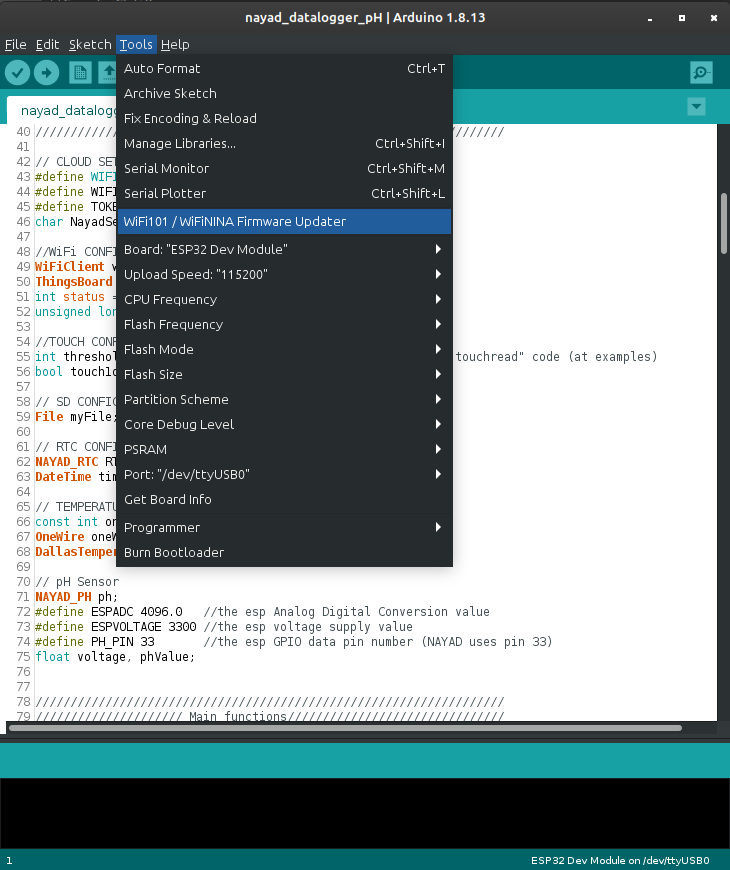Viewport: 730px width, 870px height.
Task: Select Burn Bootloader
Action: click(x=284, y=552)
